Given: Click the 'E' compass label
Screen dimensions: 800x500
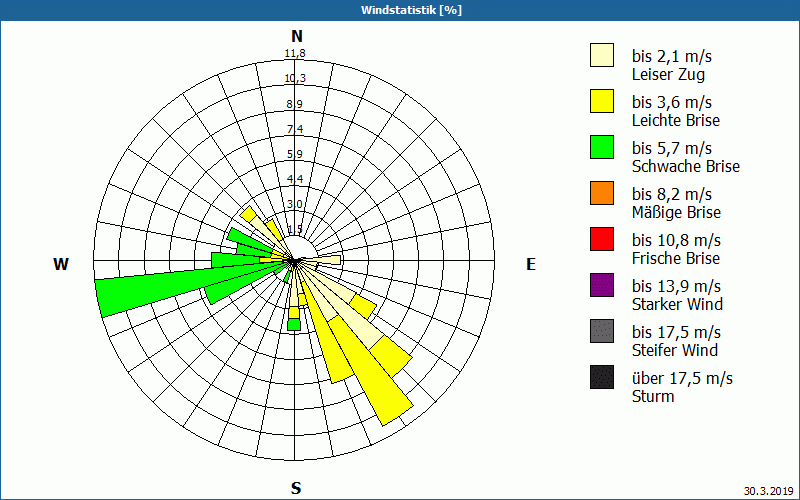Looking at the screenshot, I should coord(531,264).
